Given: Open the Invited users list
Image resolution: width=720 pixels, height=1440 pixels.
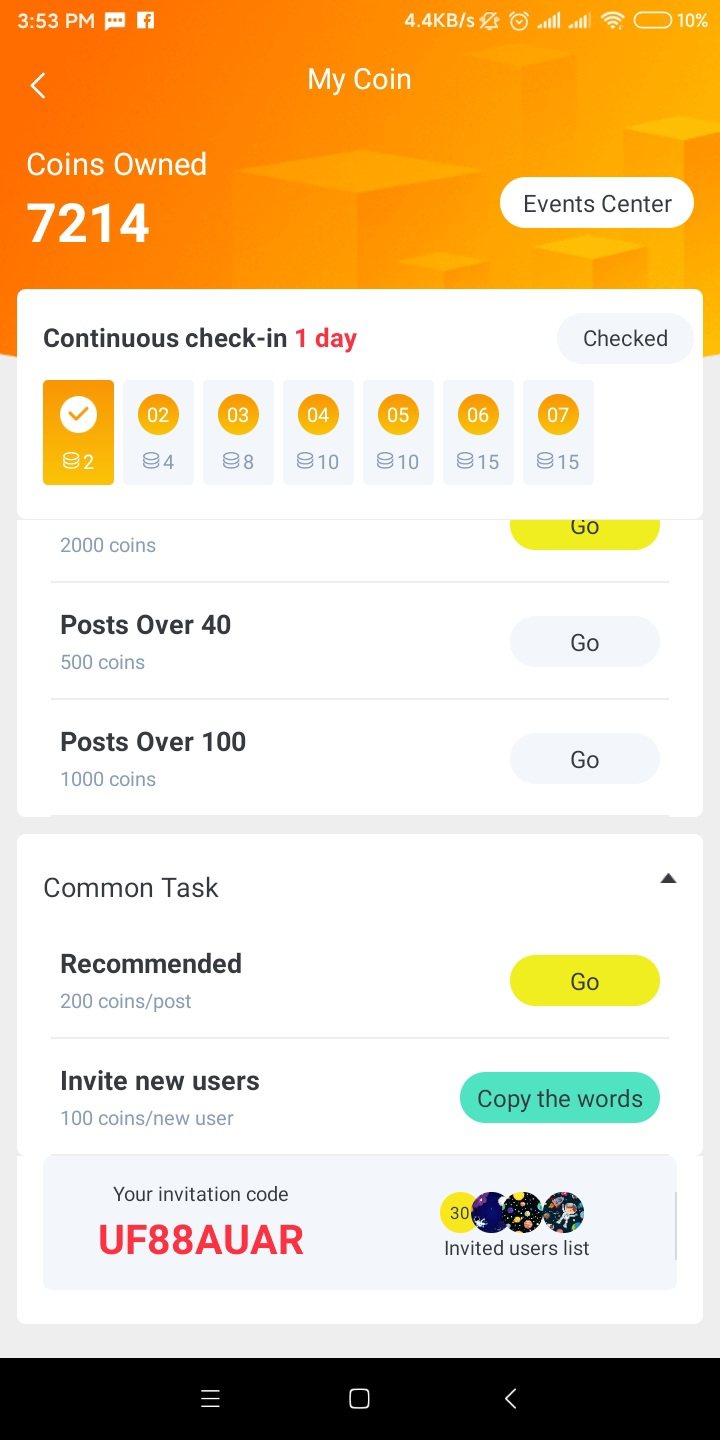Looking at the screenshot, I should click(x=517, y=1249).
